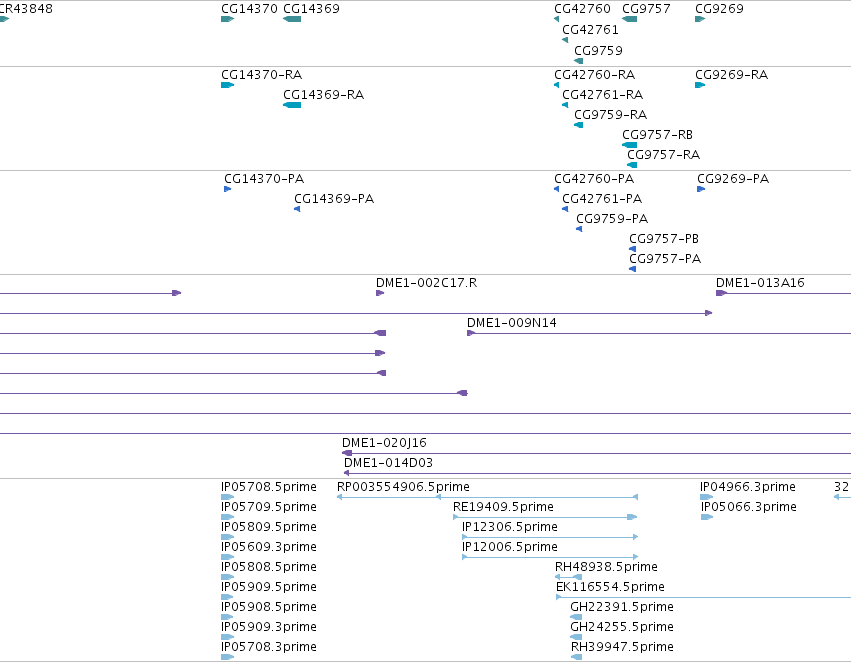Select EST RH48938.5prime

[568, 577]
